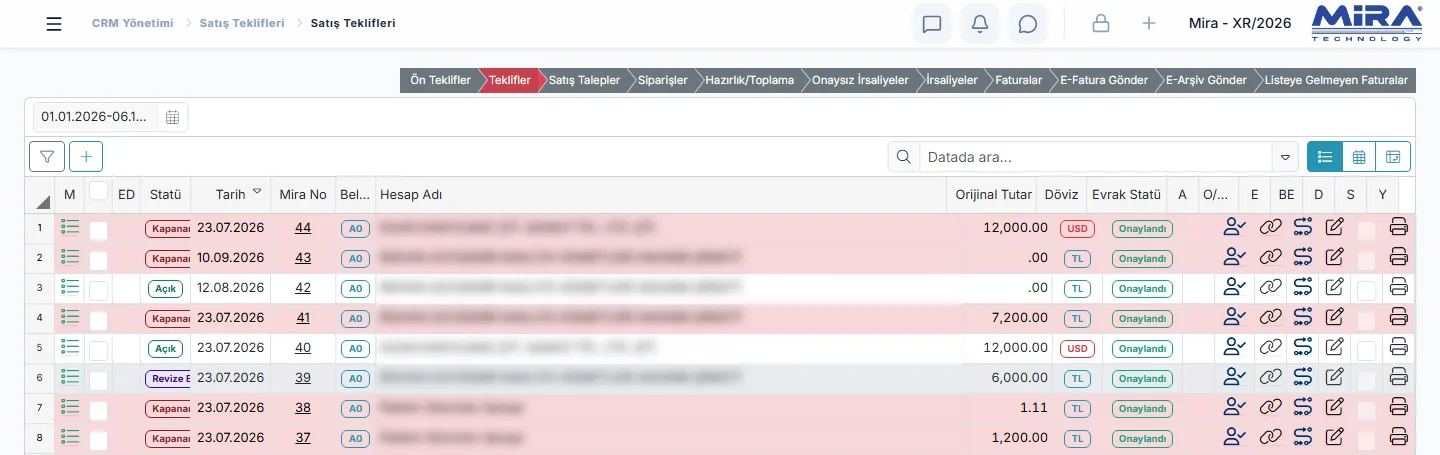
Task: Click link icon for offer 43
Action: click(x=1270, y=258)
